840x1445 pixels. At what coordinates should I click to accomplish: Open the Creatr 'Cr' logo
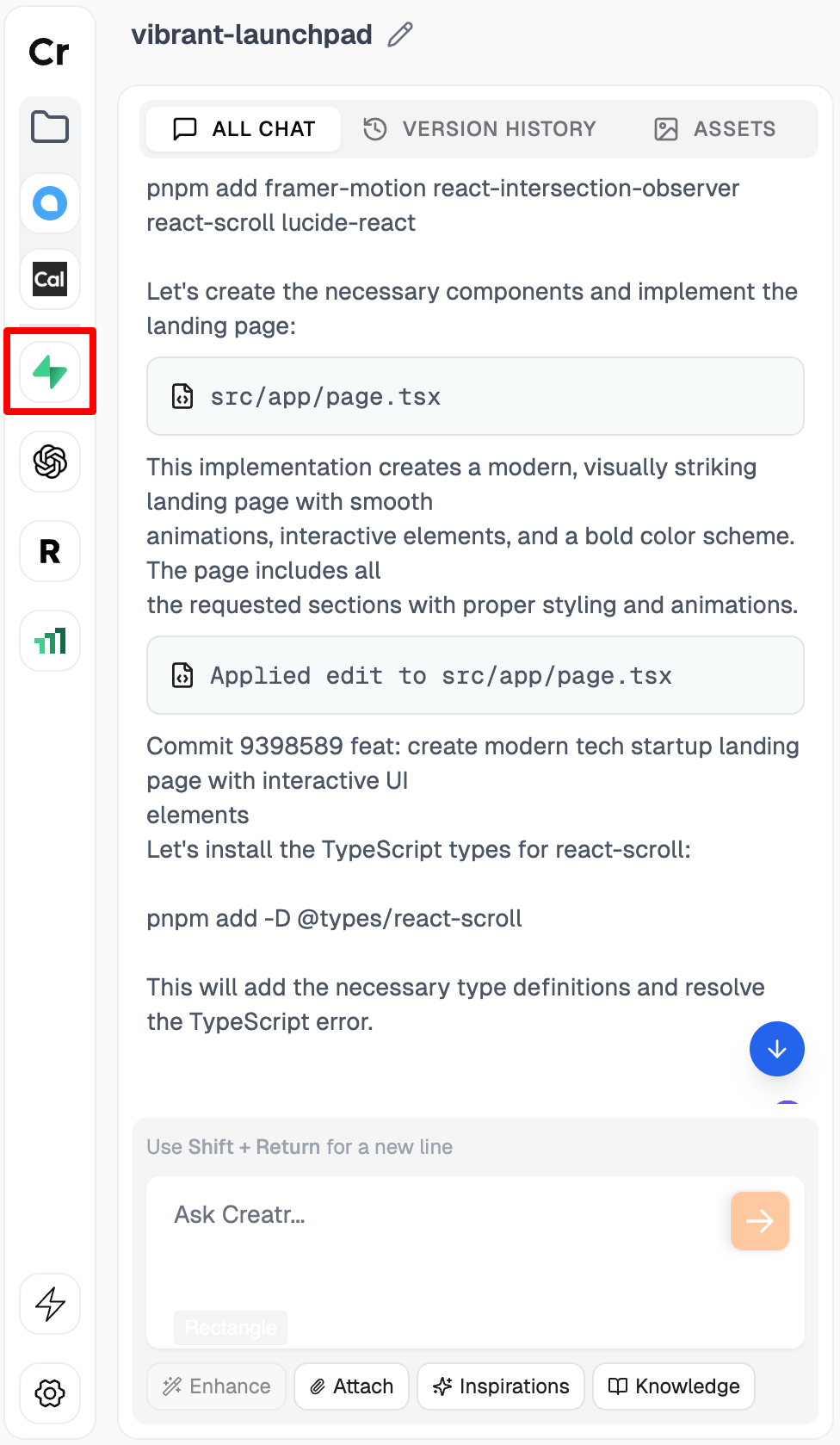tap(49, 52)
